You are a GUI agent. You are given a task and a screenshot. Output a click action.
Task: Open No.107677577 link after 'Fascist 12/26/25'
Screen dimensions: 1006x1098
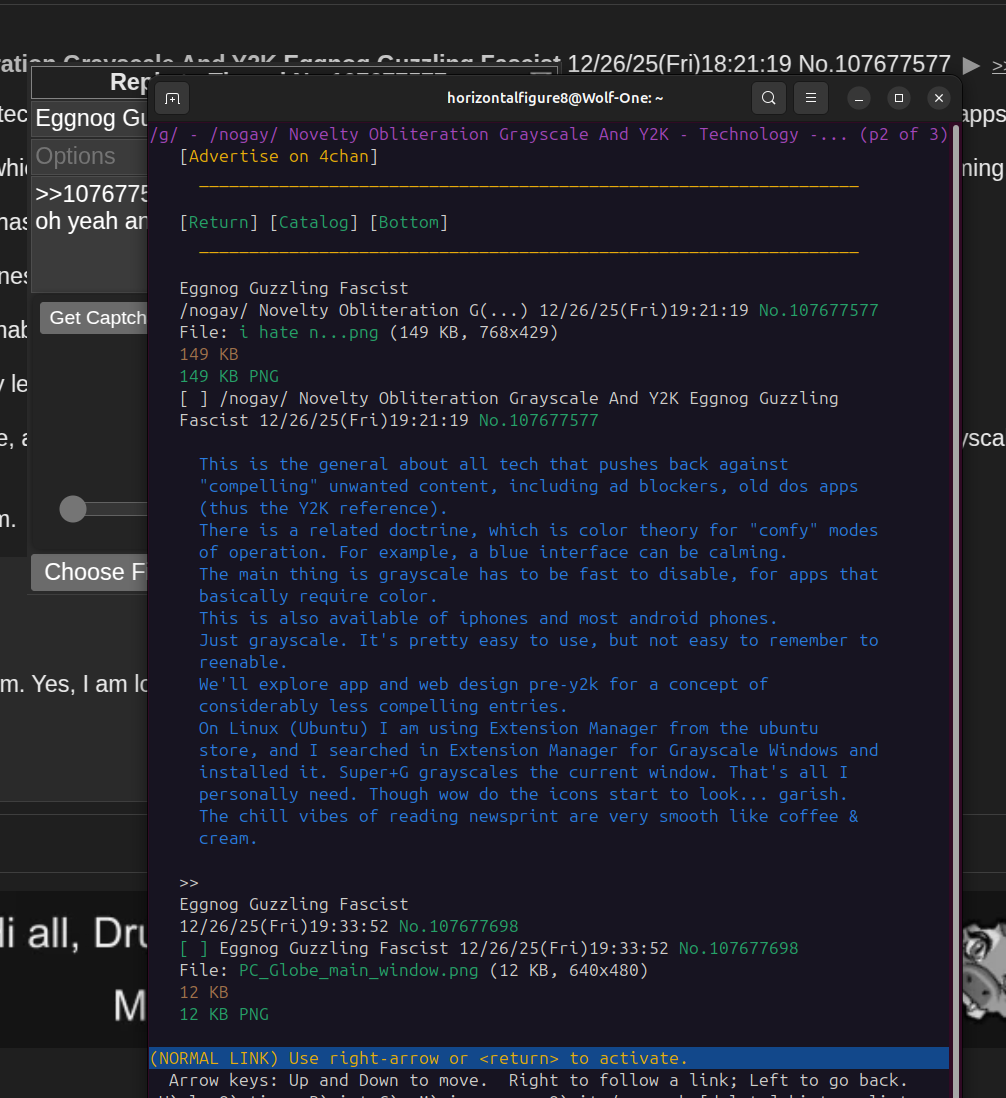coord(538,420)
